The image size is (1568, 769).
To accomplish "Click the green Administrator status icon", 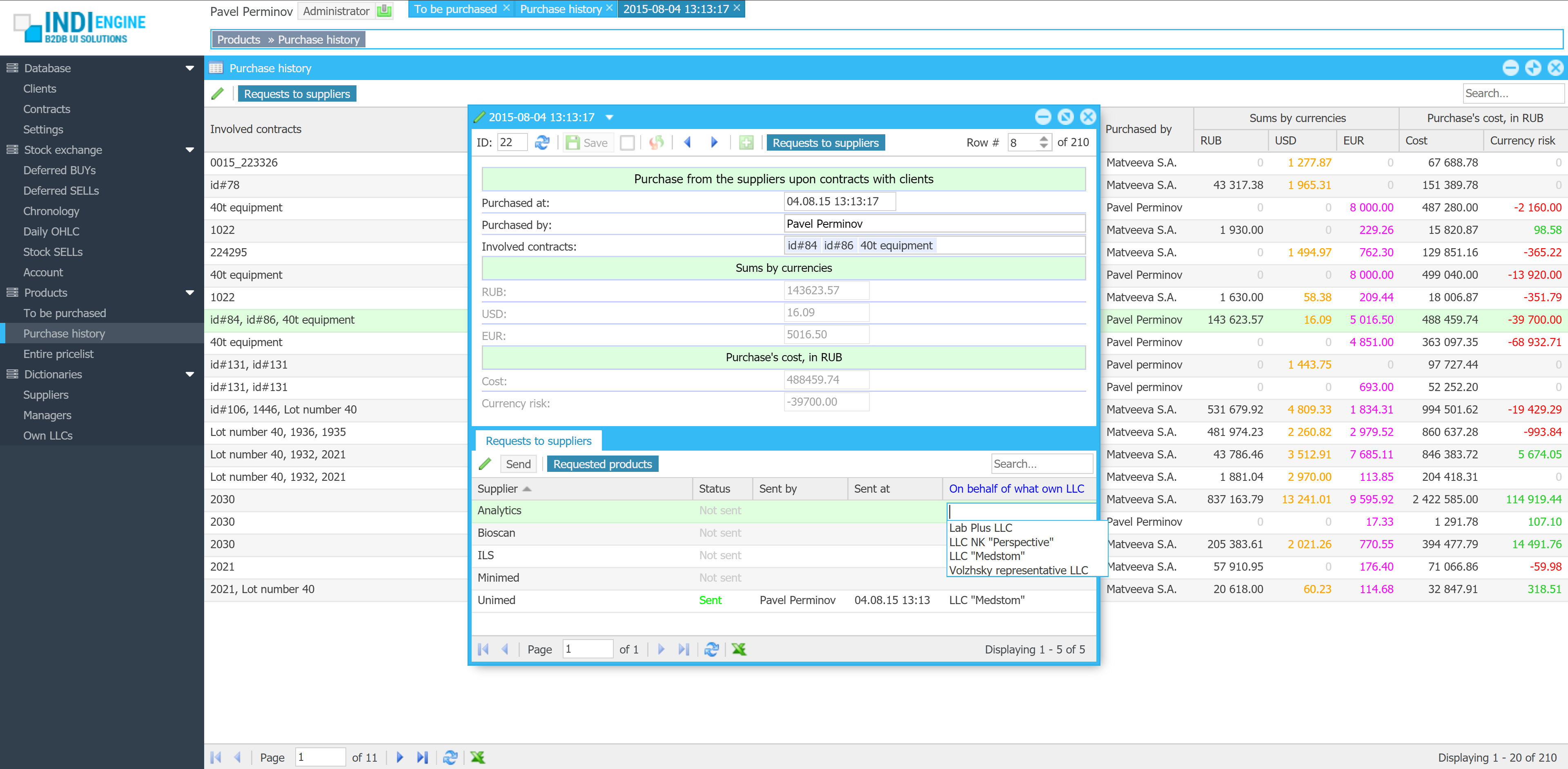I will point(384,11).
